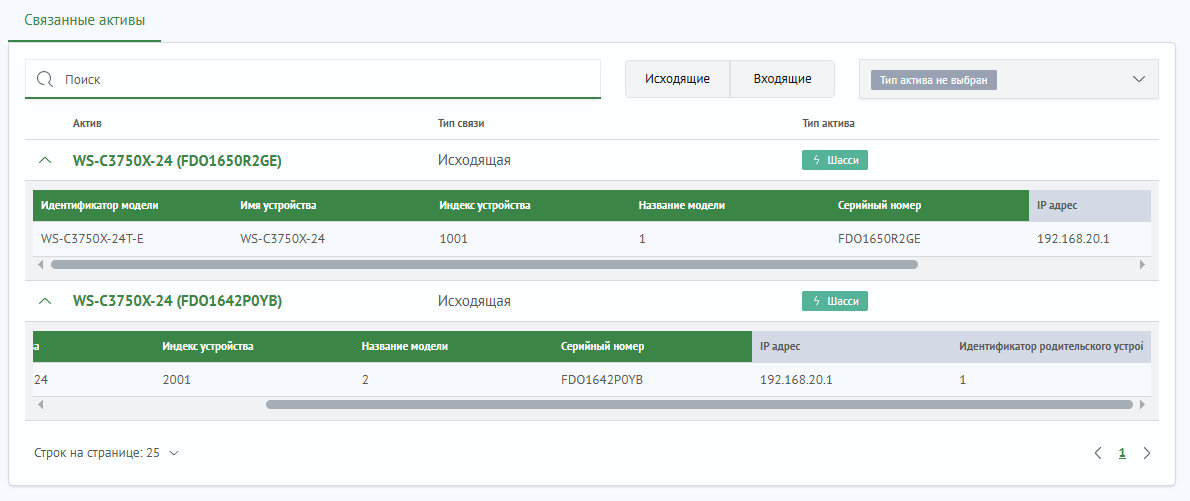Click the first table's scroll-right arrow
Image resolution: width=1190 pixels, height=501 pixels.
point(1141,265)
